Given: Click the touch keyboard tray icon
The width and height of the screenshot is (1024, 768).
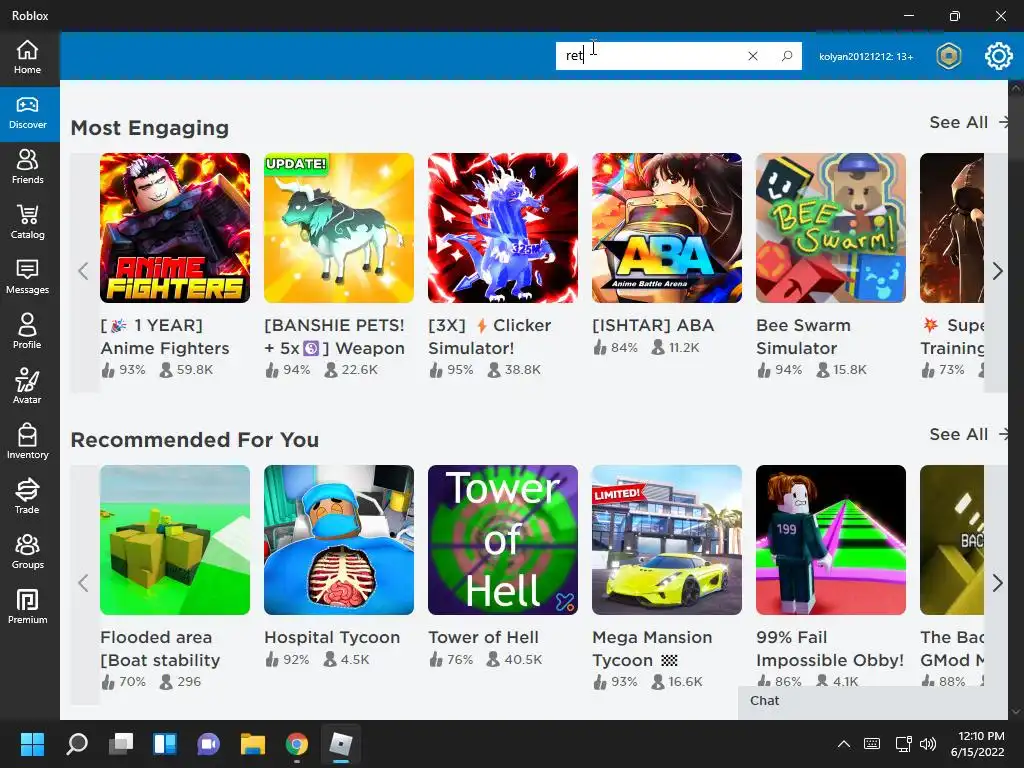Looking at the screenshot, I should coord(872,744).
